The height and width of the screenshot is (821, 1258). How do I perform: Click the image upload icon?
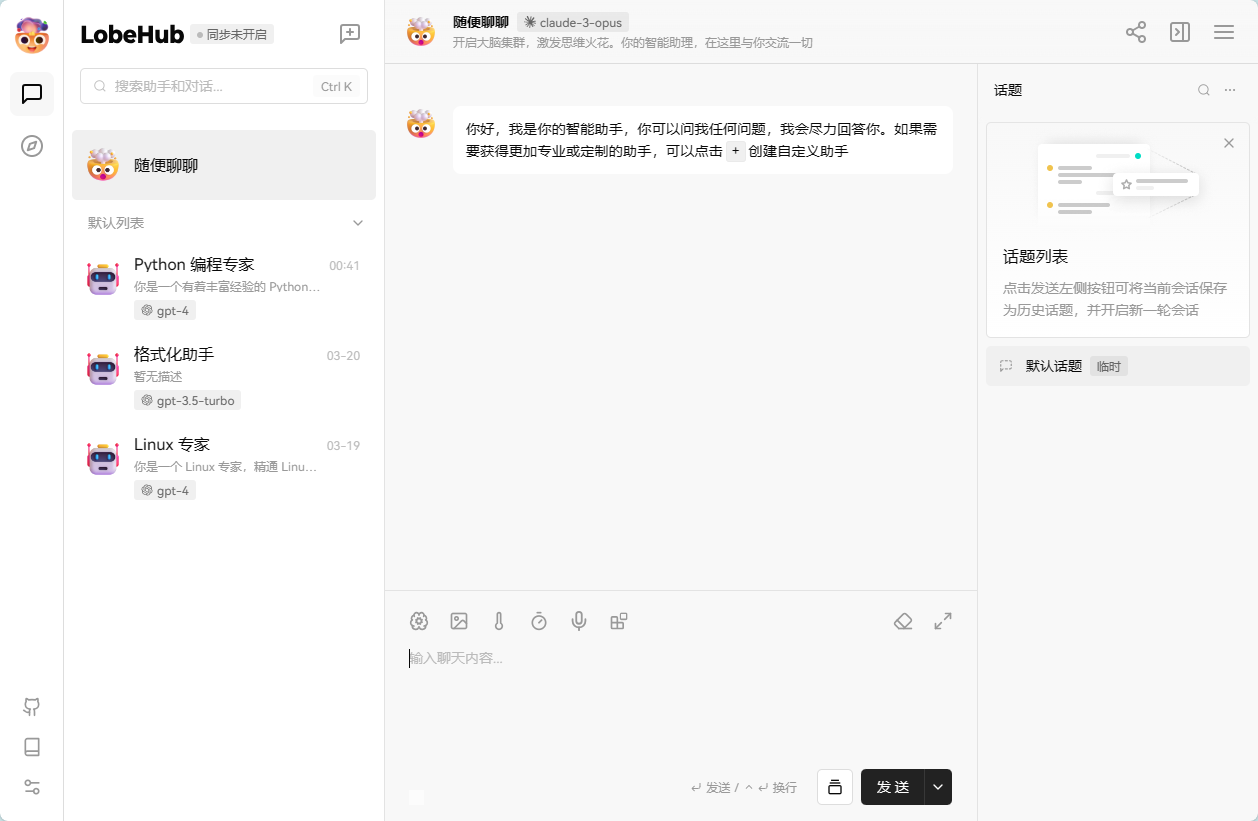[459, 621]
